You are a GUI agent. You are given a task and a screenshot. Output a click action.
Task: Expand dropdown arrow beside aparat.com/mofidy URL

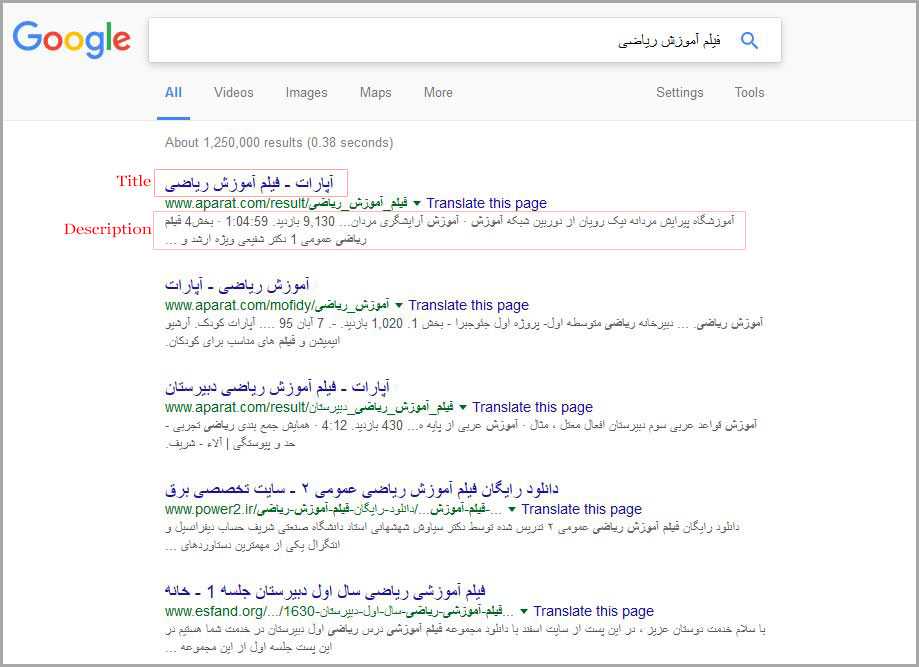[x=399, y=305]
